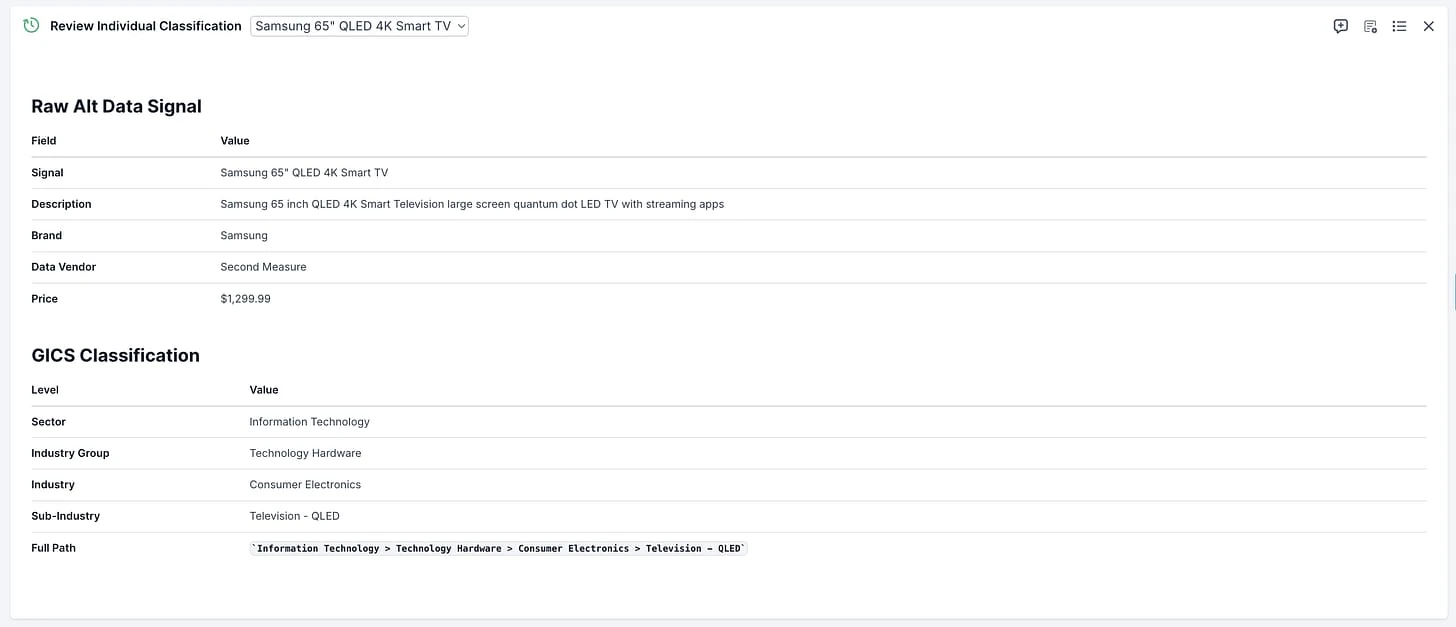Select the Industry value Consumer Electronics
The width and height of the screenshot is (1456, 627).
(305, 484)
